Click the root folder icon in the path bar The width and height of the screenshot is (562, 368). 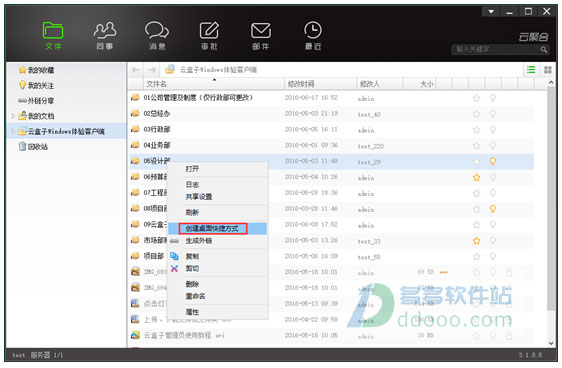coord(170,69)
